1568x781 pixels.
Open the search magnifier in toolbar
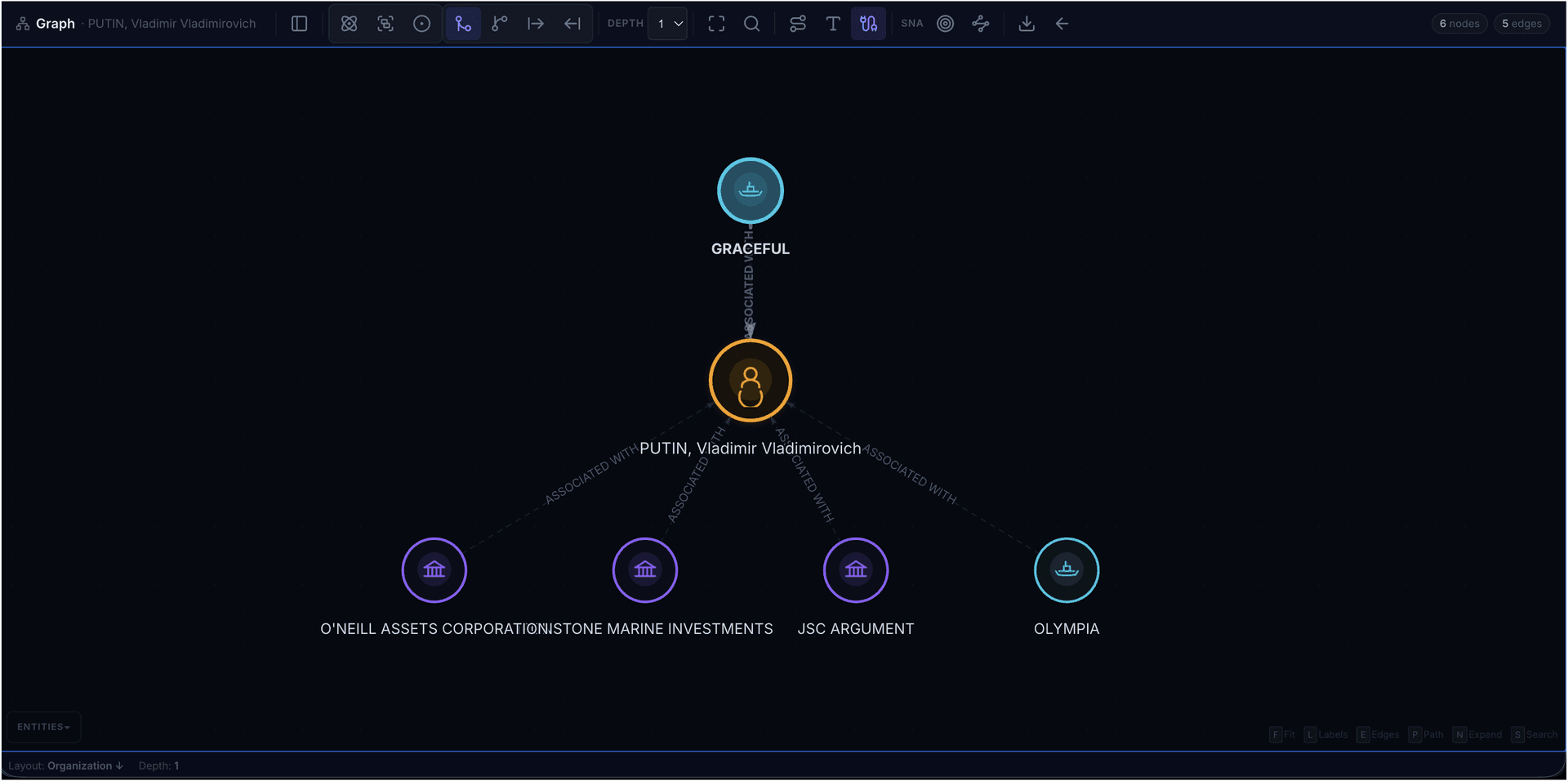pyautogui.click(x=752, y=24)
